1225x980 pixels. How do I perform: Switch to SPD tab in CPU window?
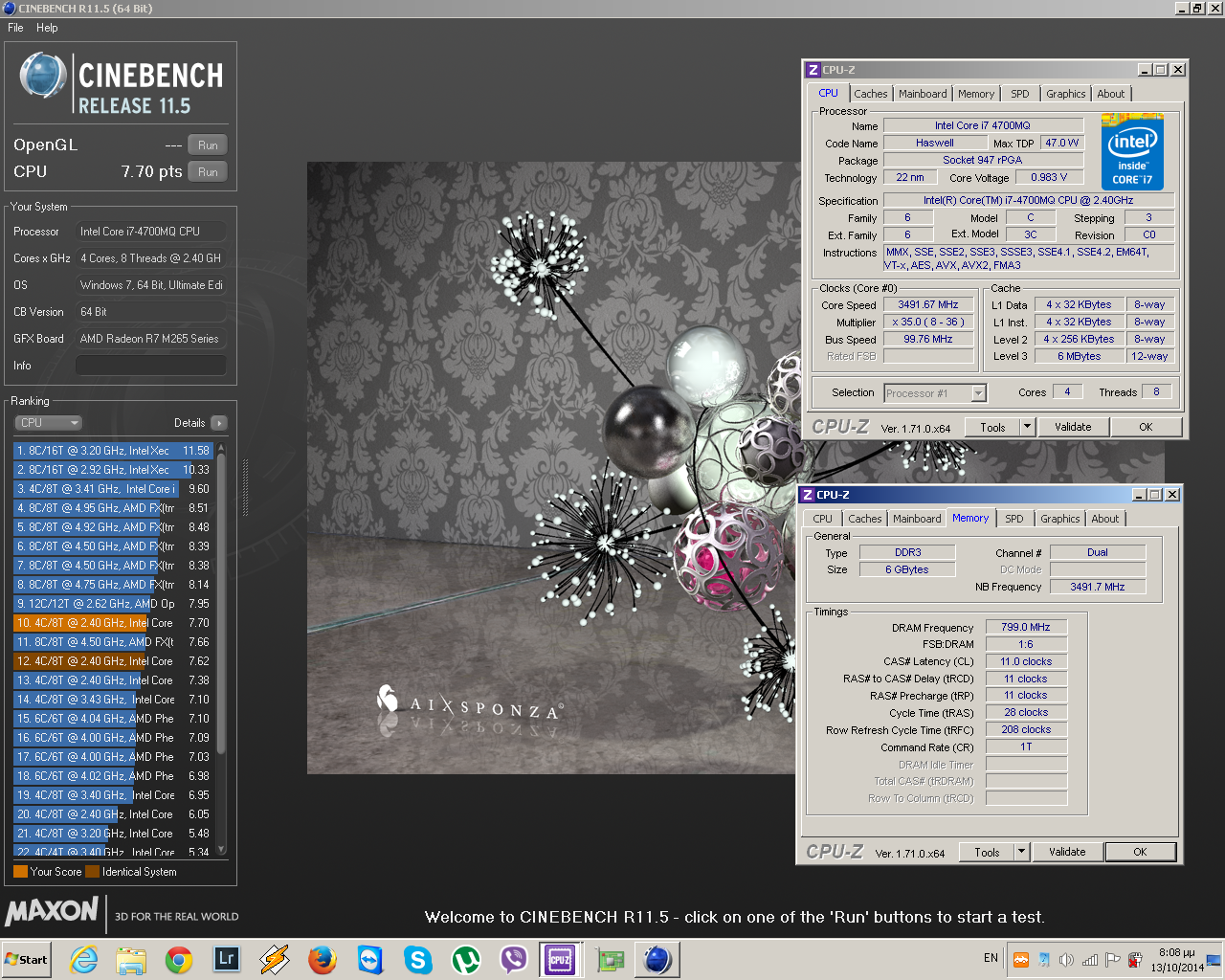(x=1020, y=94)
